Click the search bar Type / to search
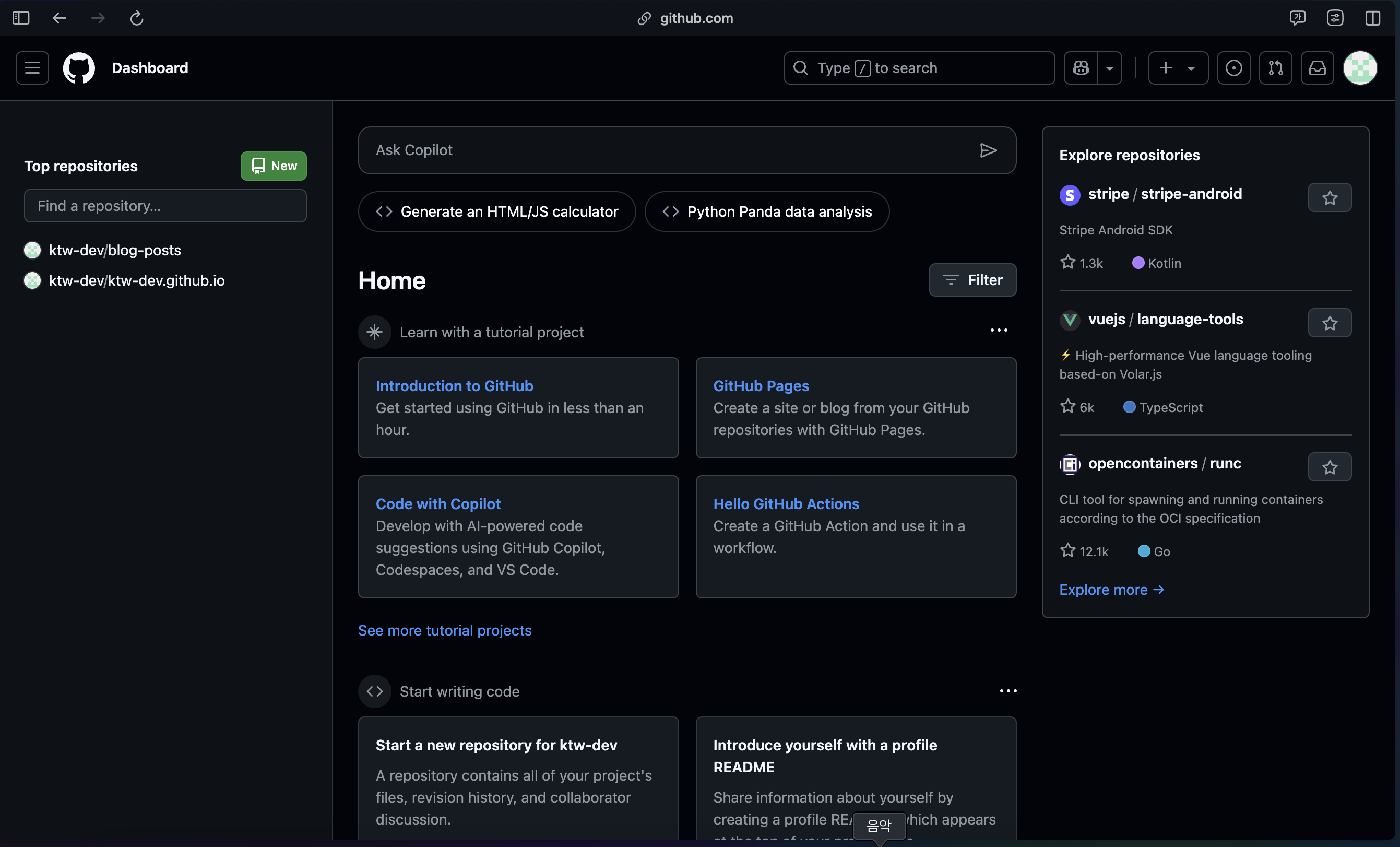The height and width of the screenshot is (847, 1400). [x=919, y=68]
